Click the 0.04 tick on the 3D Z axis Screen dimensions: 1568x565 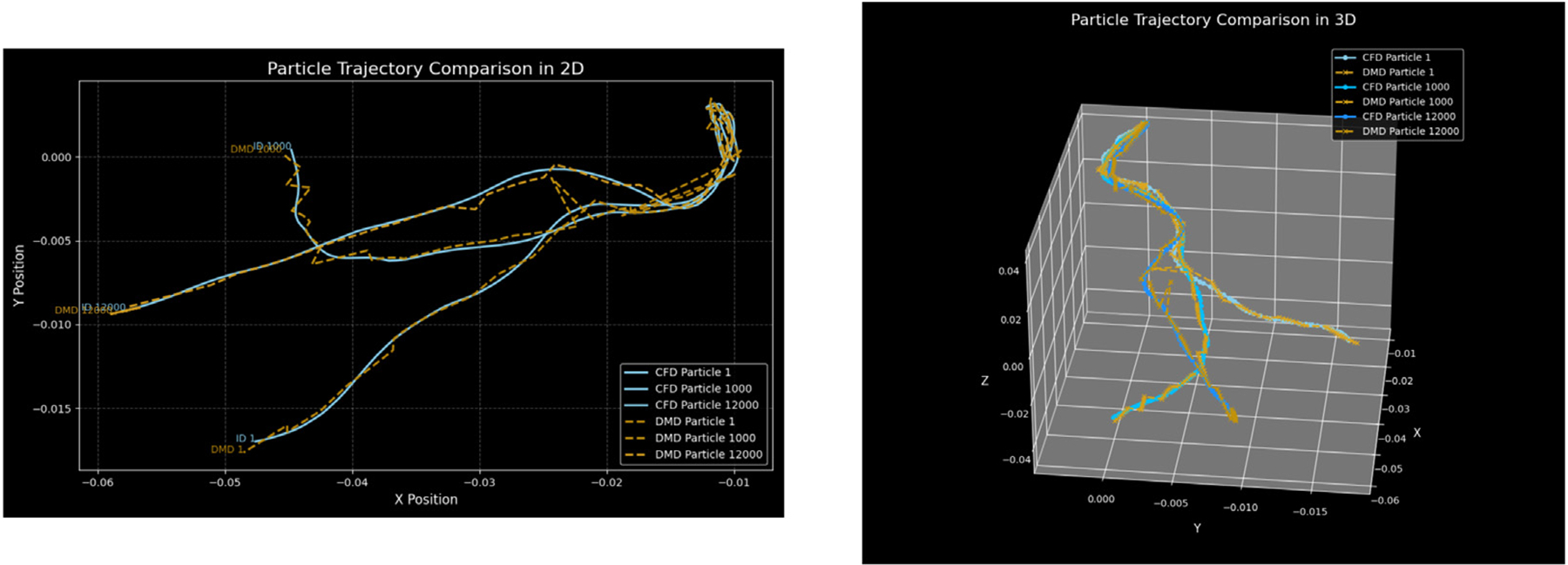(1009, 272)
